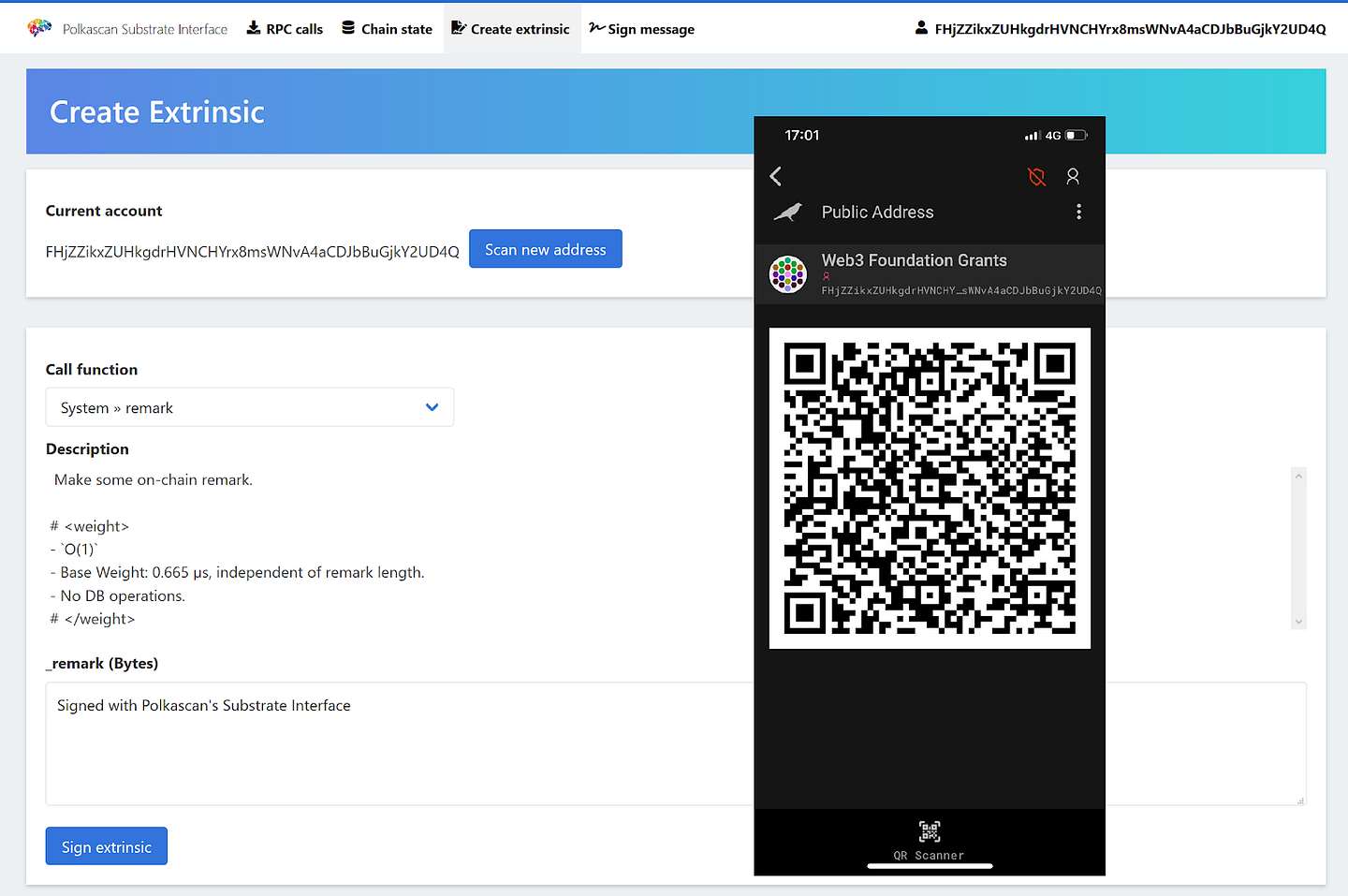Tap the back arrow in the phone overlay
The height and width of the screenshot is (896, 1348).
tap(775, 176)
